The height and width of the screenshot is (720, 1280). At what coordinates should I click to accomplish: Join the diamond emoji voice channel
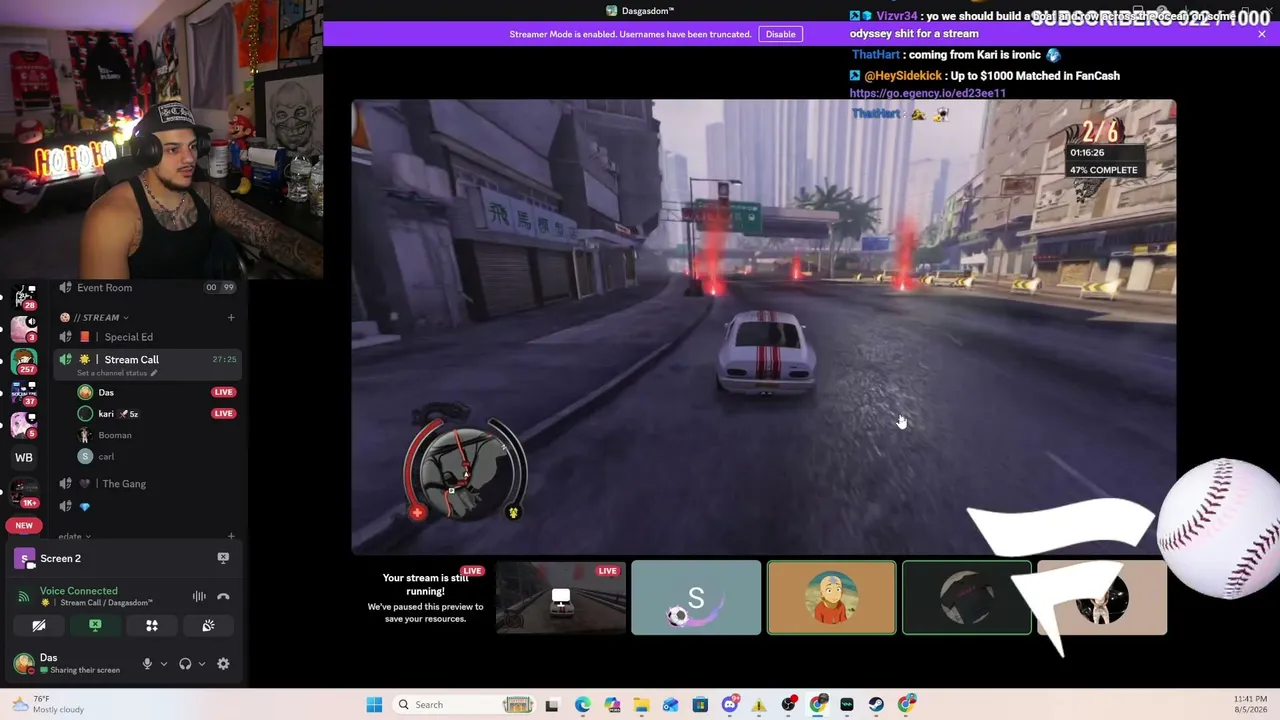click(147, 507)
